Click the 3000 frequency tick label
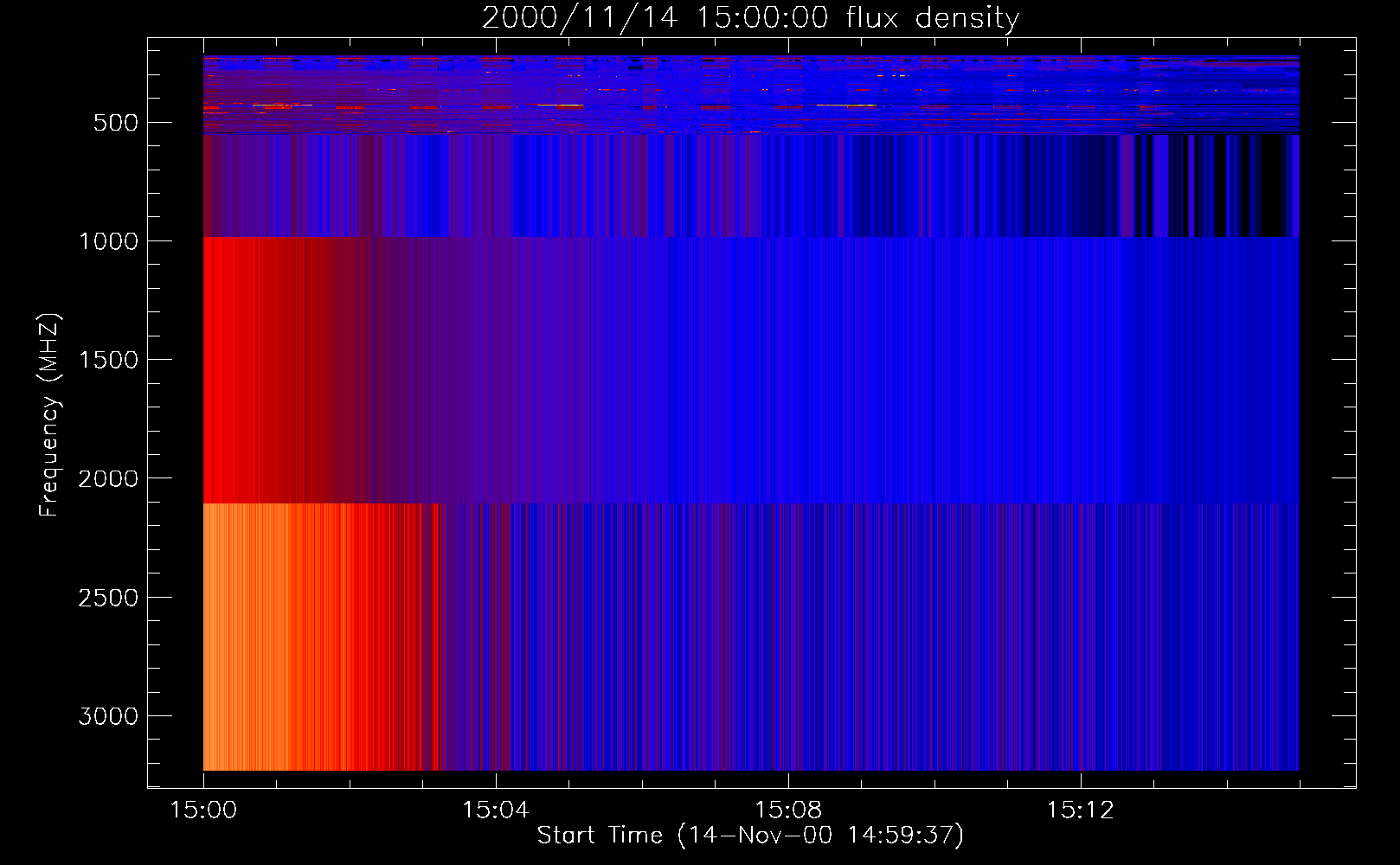Image resolution: width=1400 pixels, height=865 pixels. pyautogui.click(x=108, y=716)
